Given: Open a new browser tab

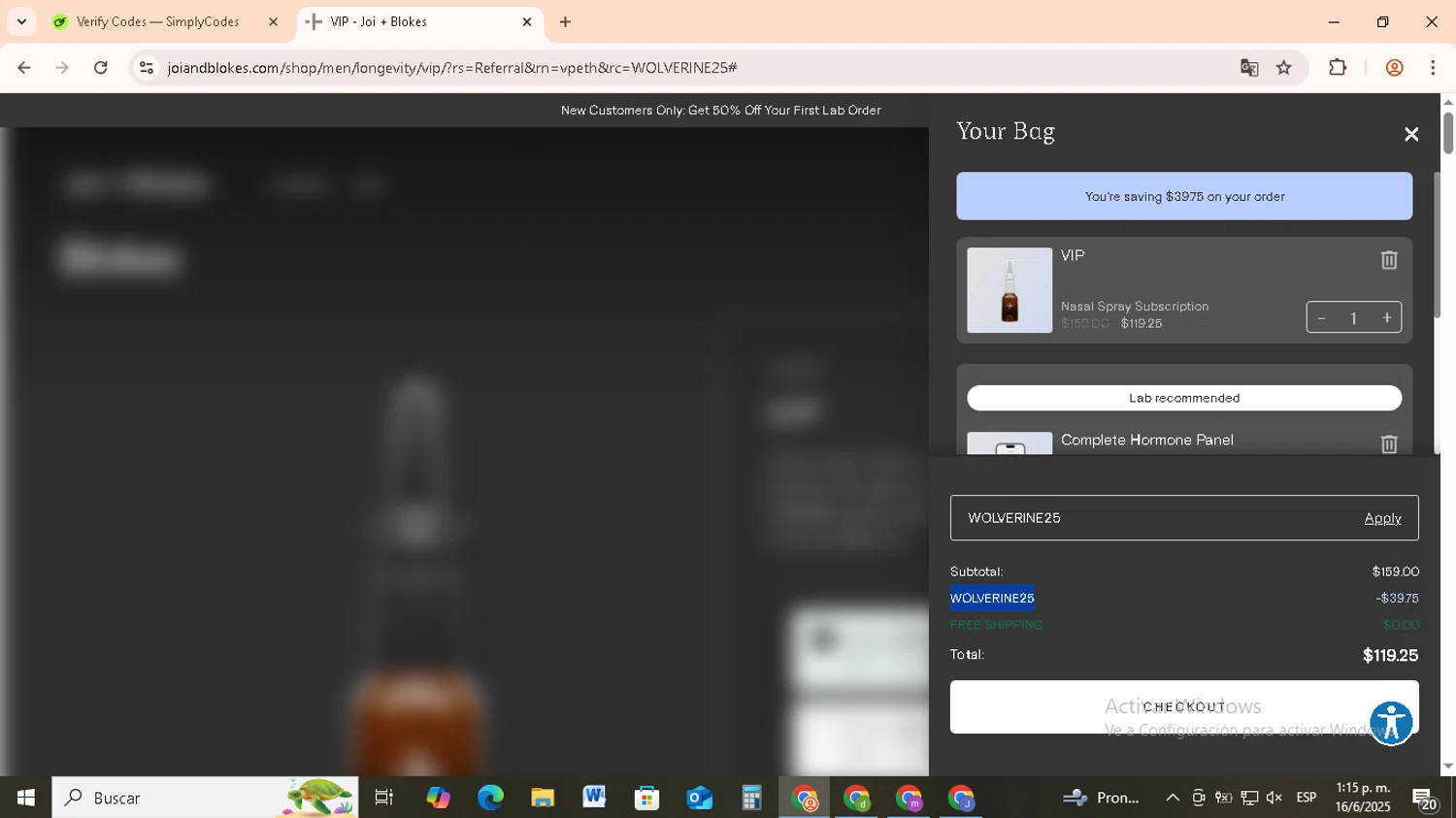Looking at the screenshot, I should point(565,21).
